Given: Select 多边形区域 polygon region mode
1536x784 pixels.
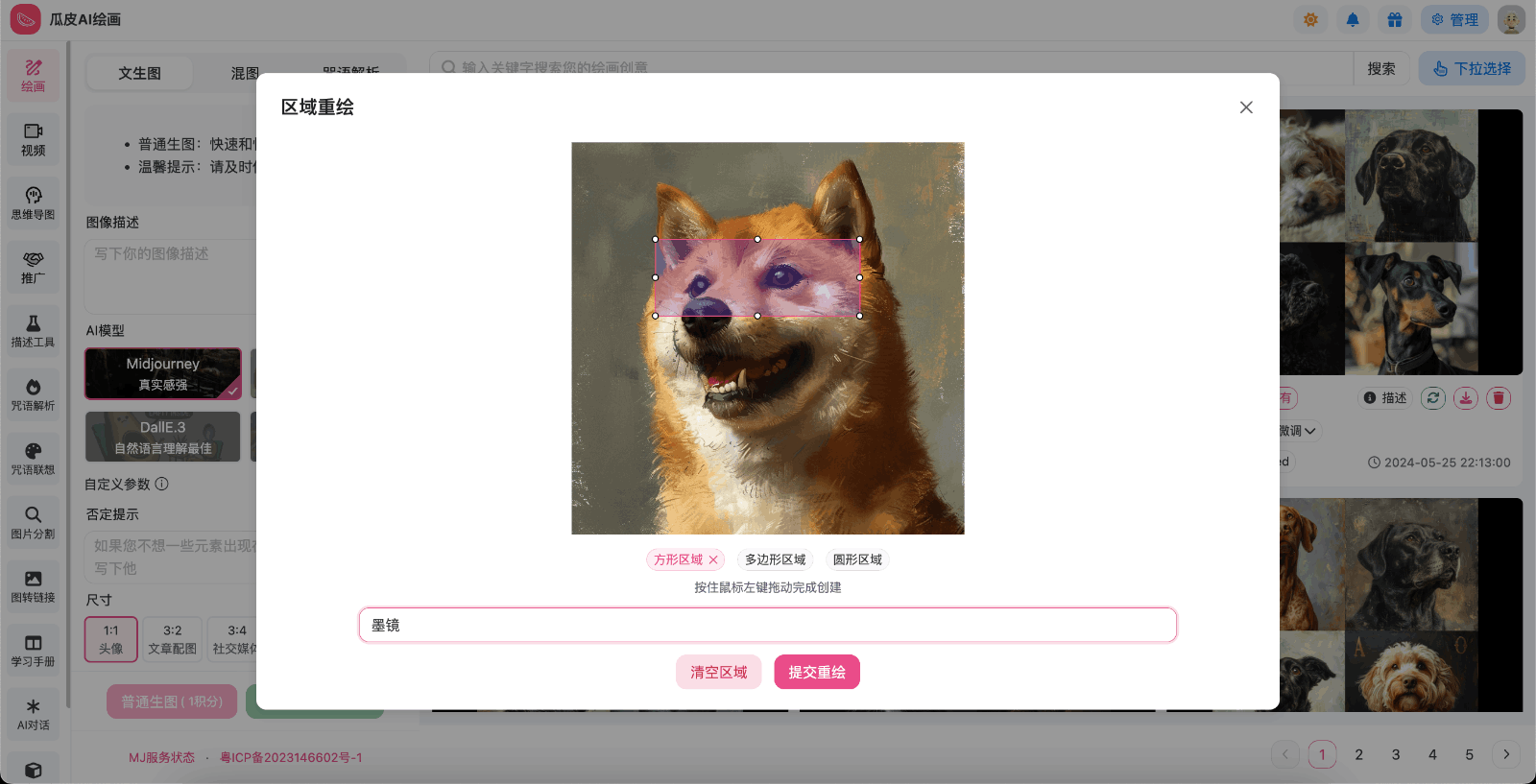Looking at the screenshot, I should [775, 559].
